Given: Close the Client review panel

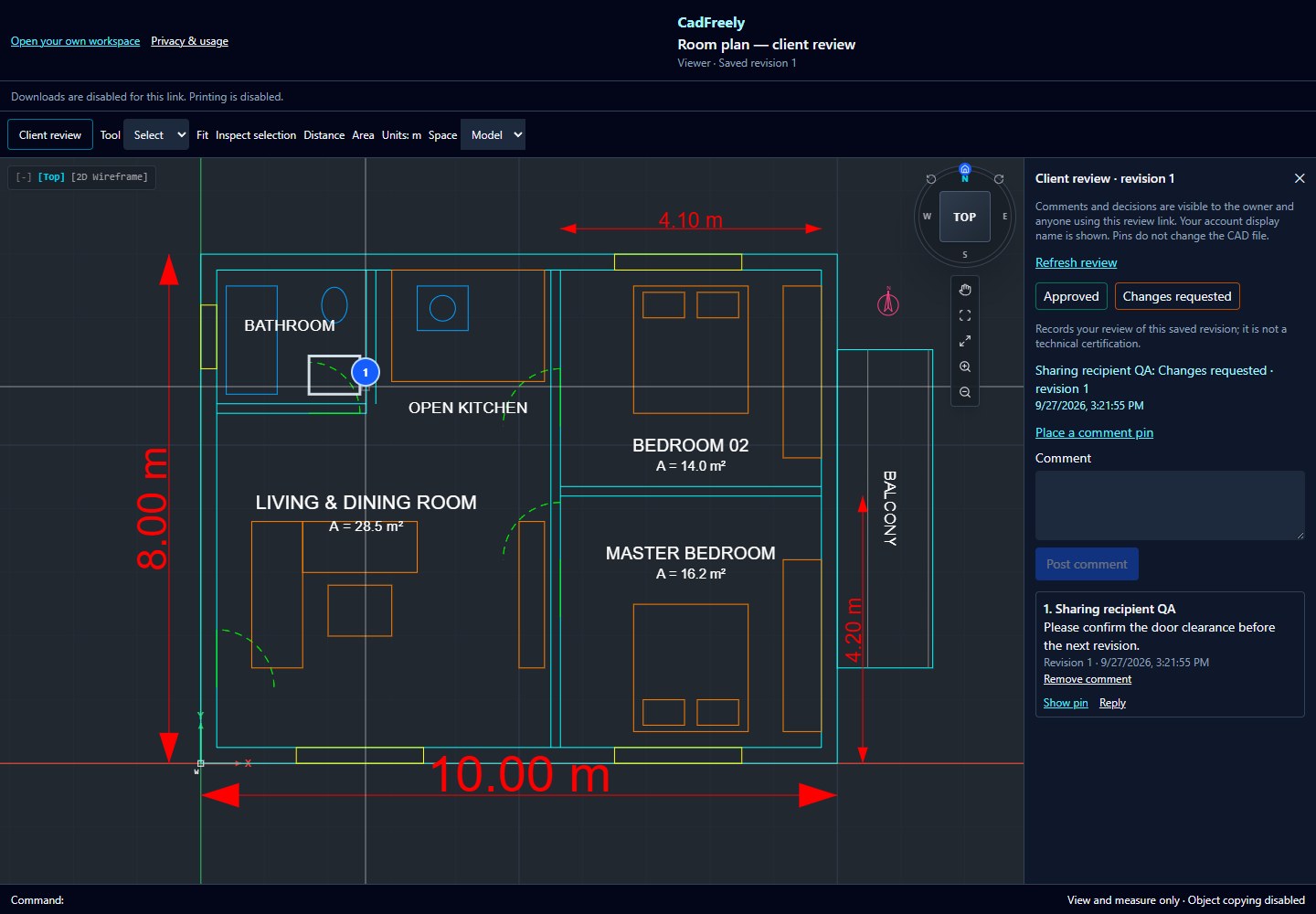Looking at the screenshot, I should pos(1300,178).
